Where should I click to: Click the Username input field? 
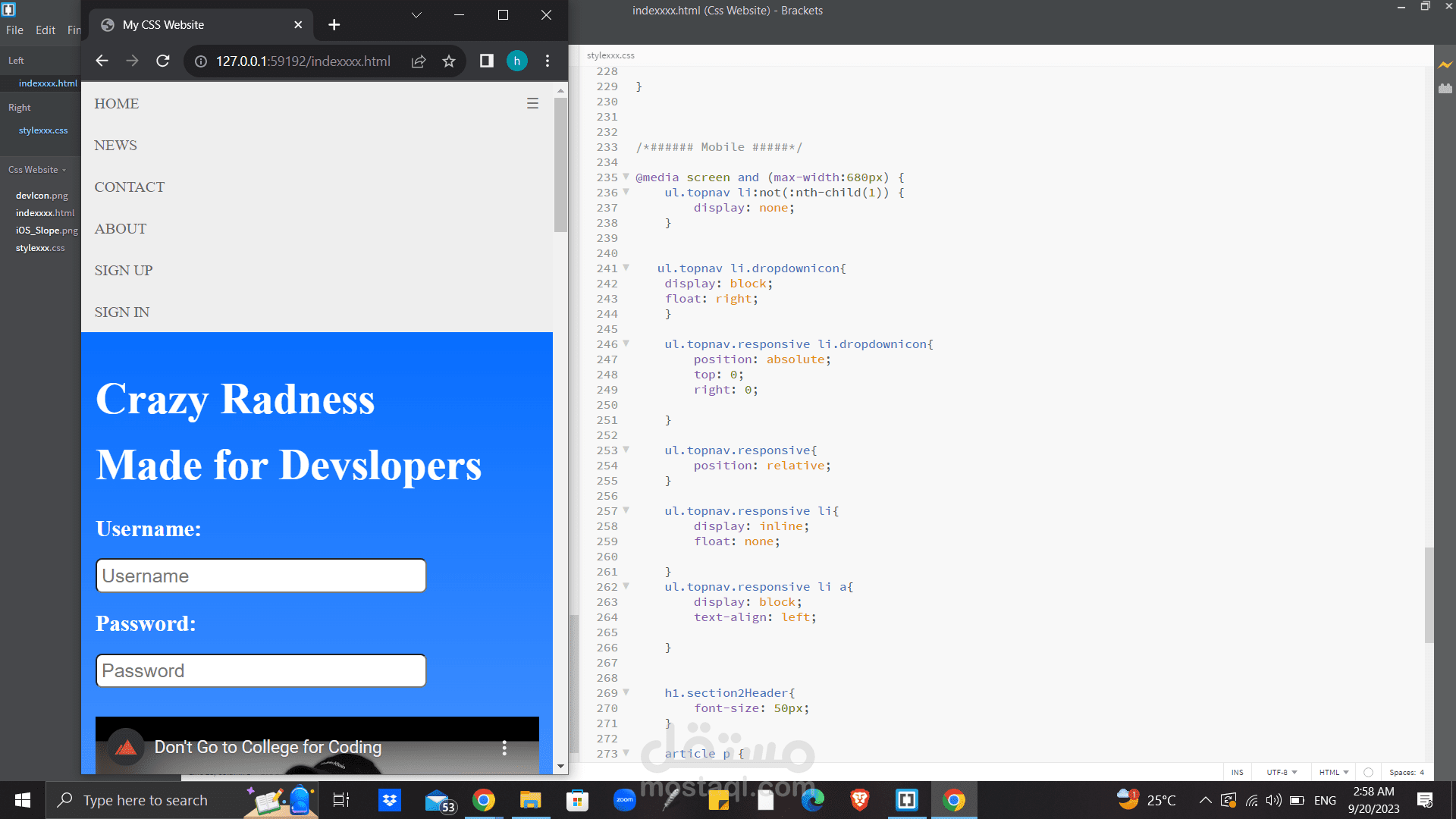(261, 576)
